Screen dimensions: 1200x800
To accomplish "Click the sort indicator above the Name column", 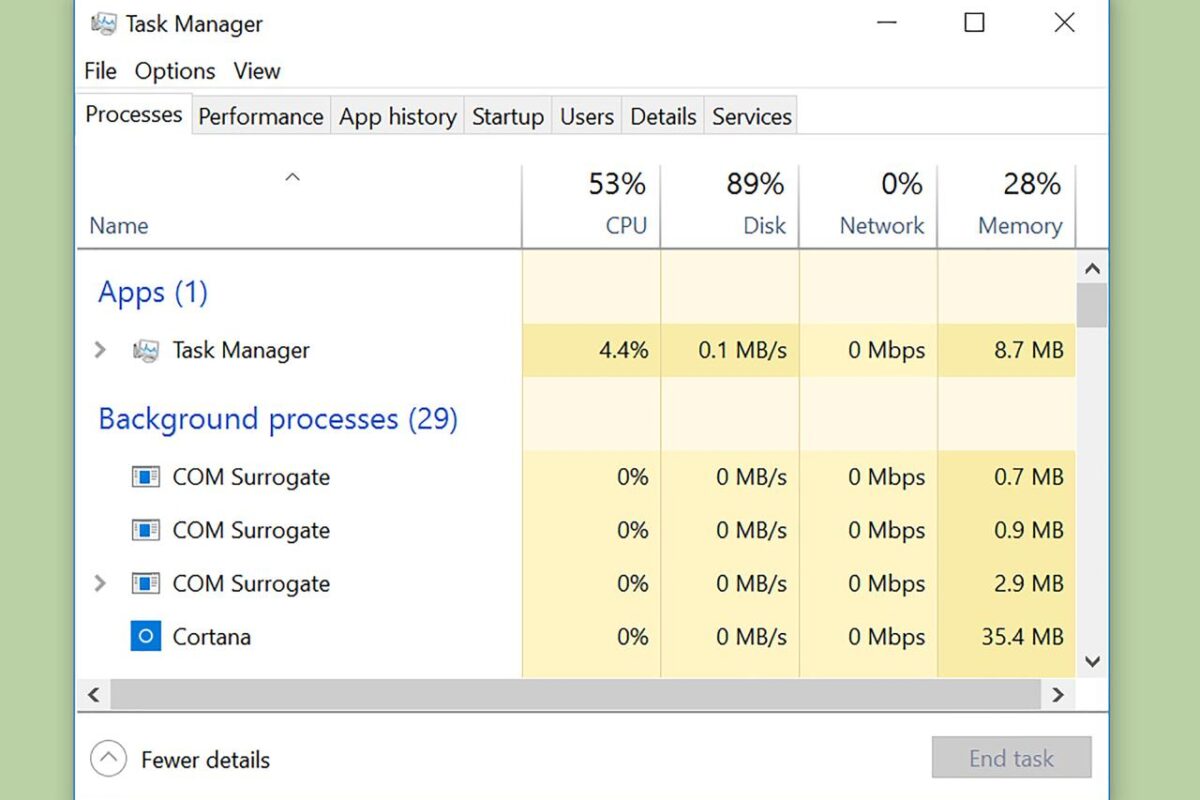I will tap(292, 177).
